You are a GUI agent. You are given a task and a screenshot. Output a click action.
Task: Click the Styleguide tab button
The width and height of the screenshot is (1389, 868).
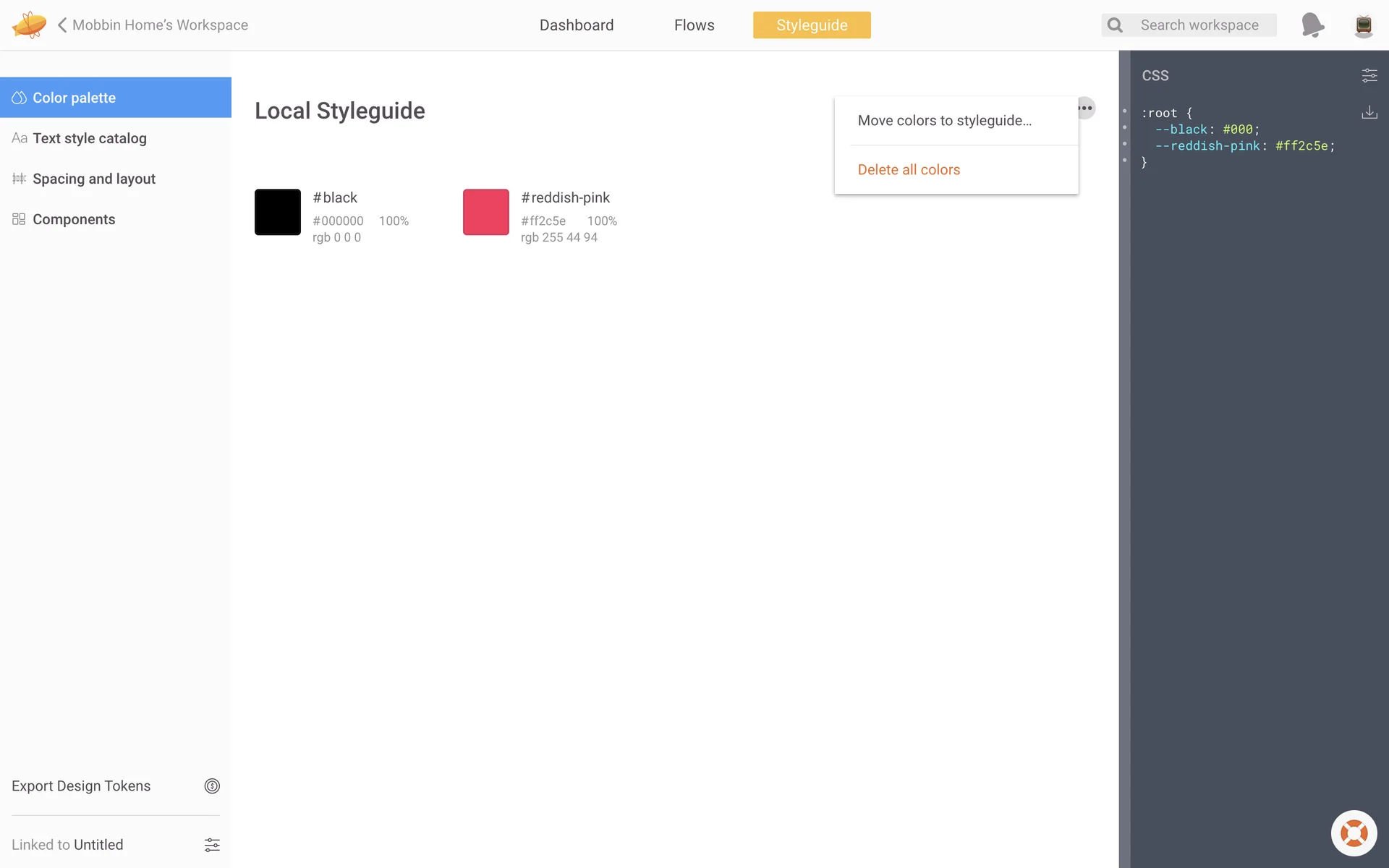[x=812, y=25]
